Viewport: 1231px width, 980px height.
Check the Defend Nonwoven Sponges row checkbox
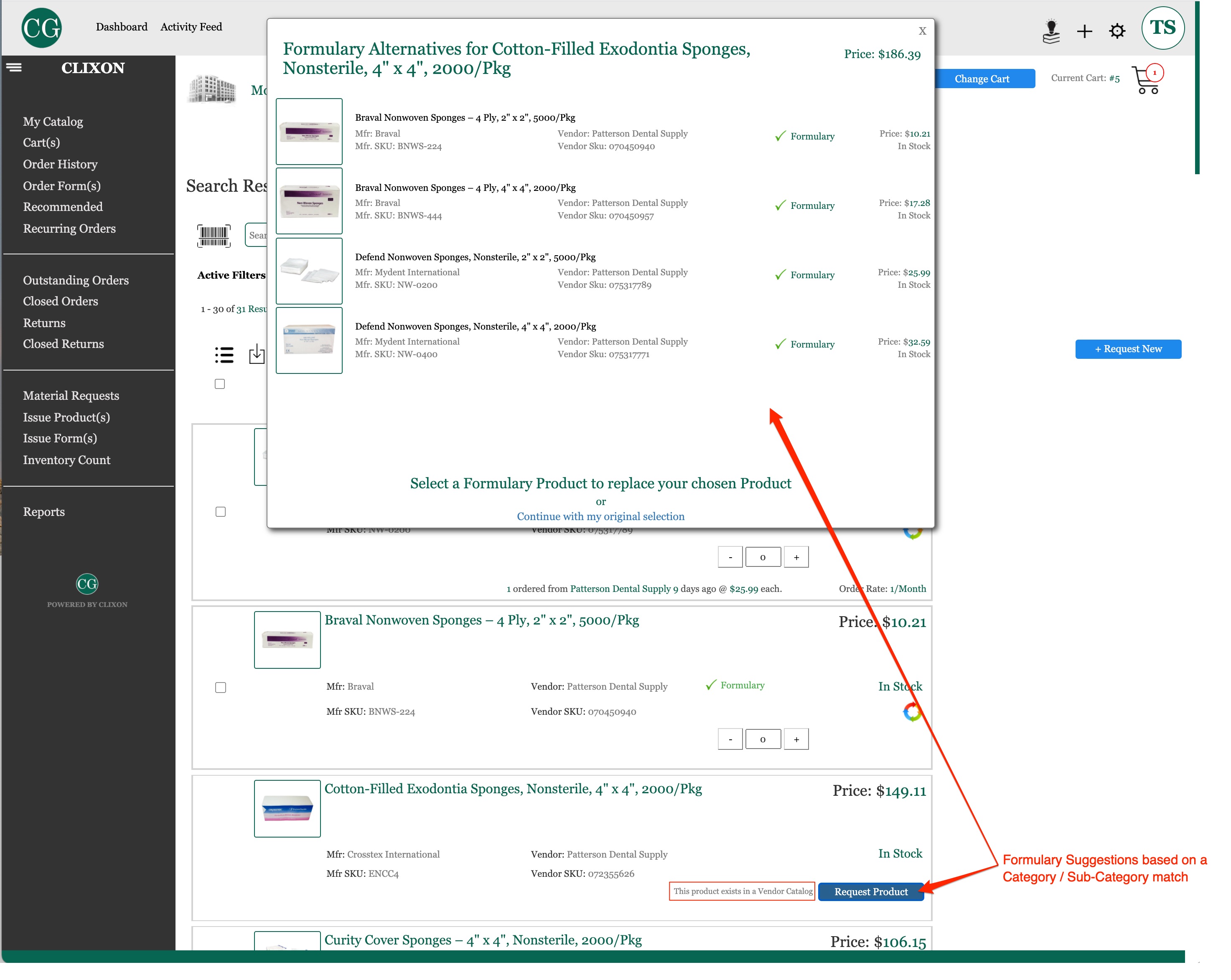pyautogui.click(x=220, y=512)
